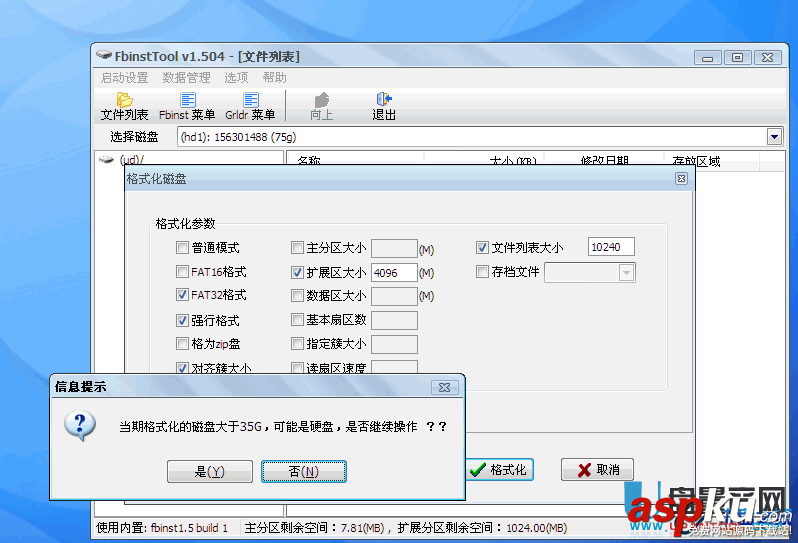Click 是(Y) to continue formatting

(210, 471)
